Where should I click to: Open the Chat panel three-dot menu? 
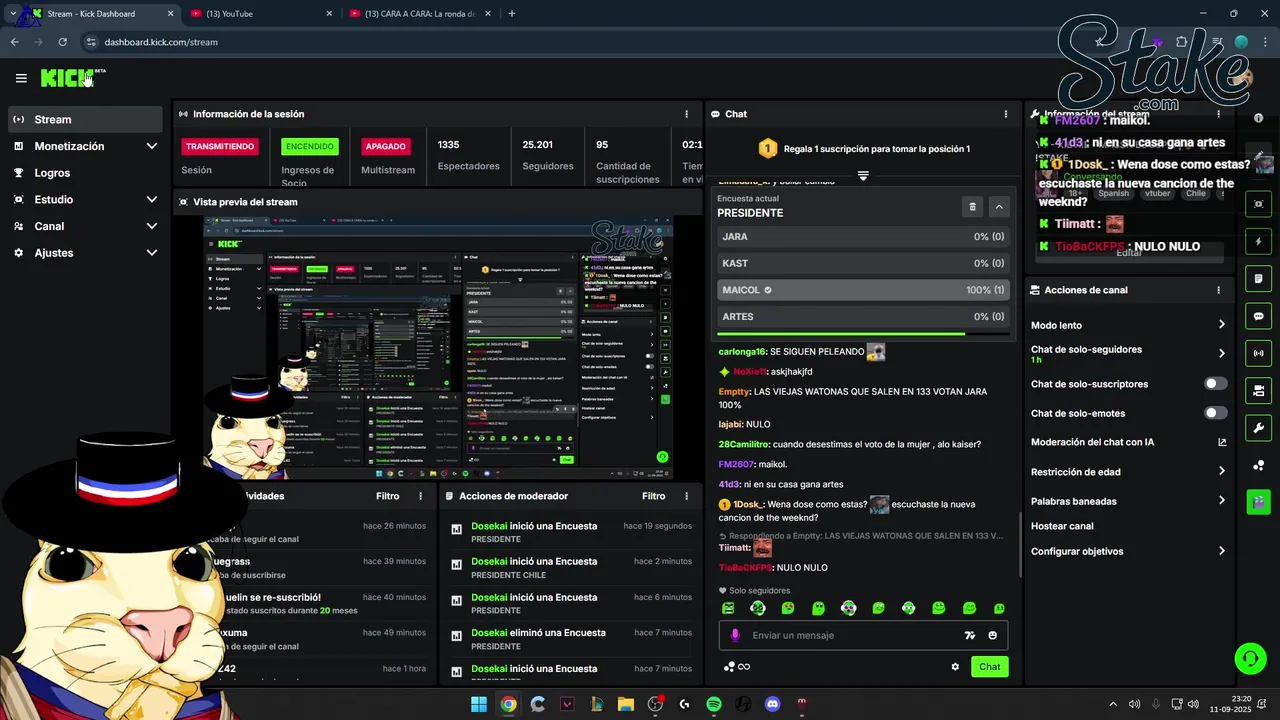pos(1006,114)
